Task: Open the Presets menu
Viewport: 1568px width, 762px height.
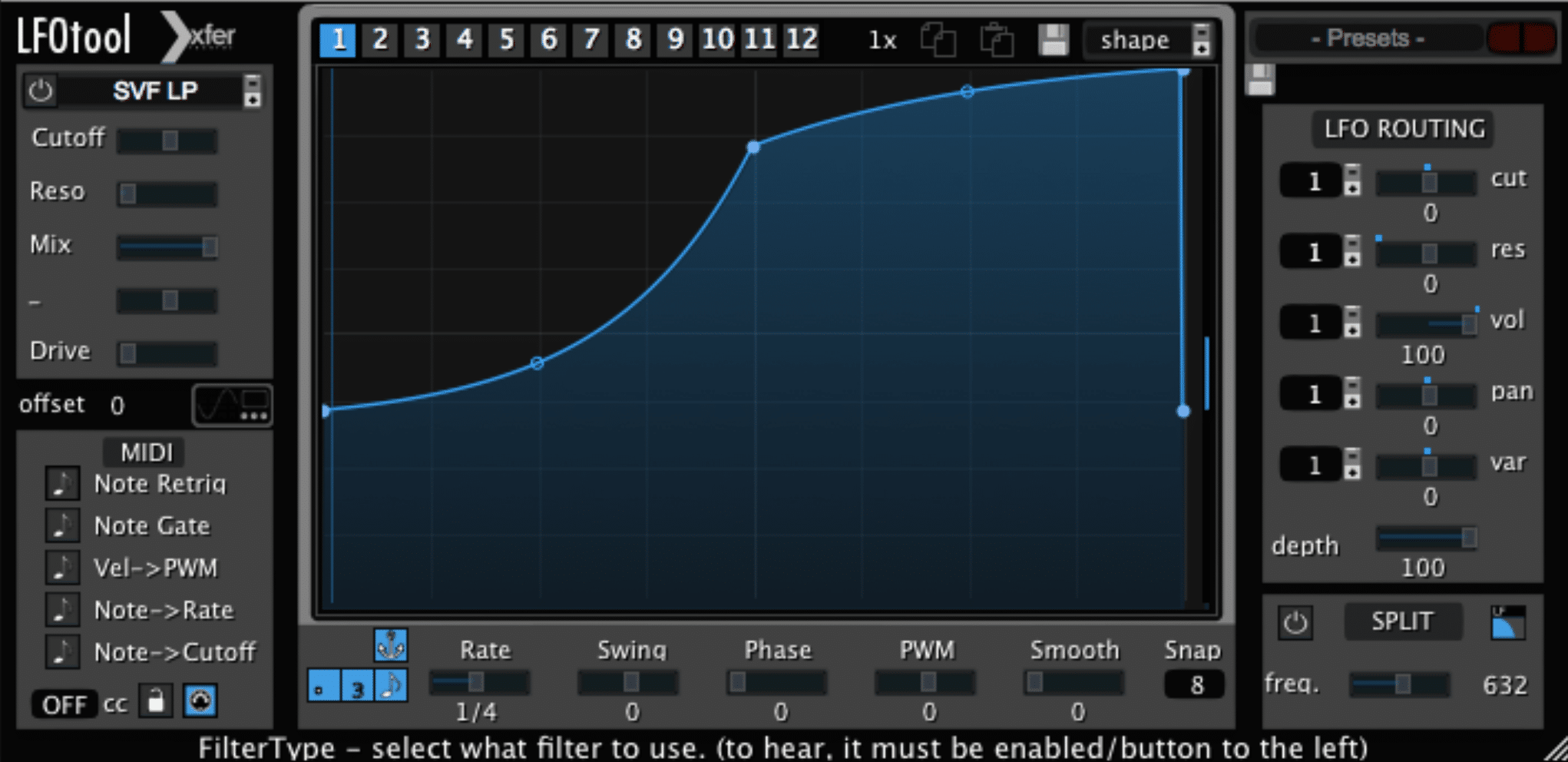Action: (1368, 38)
